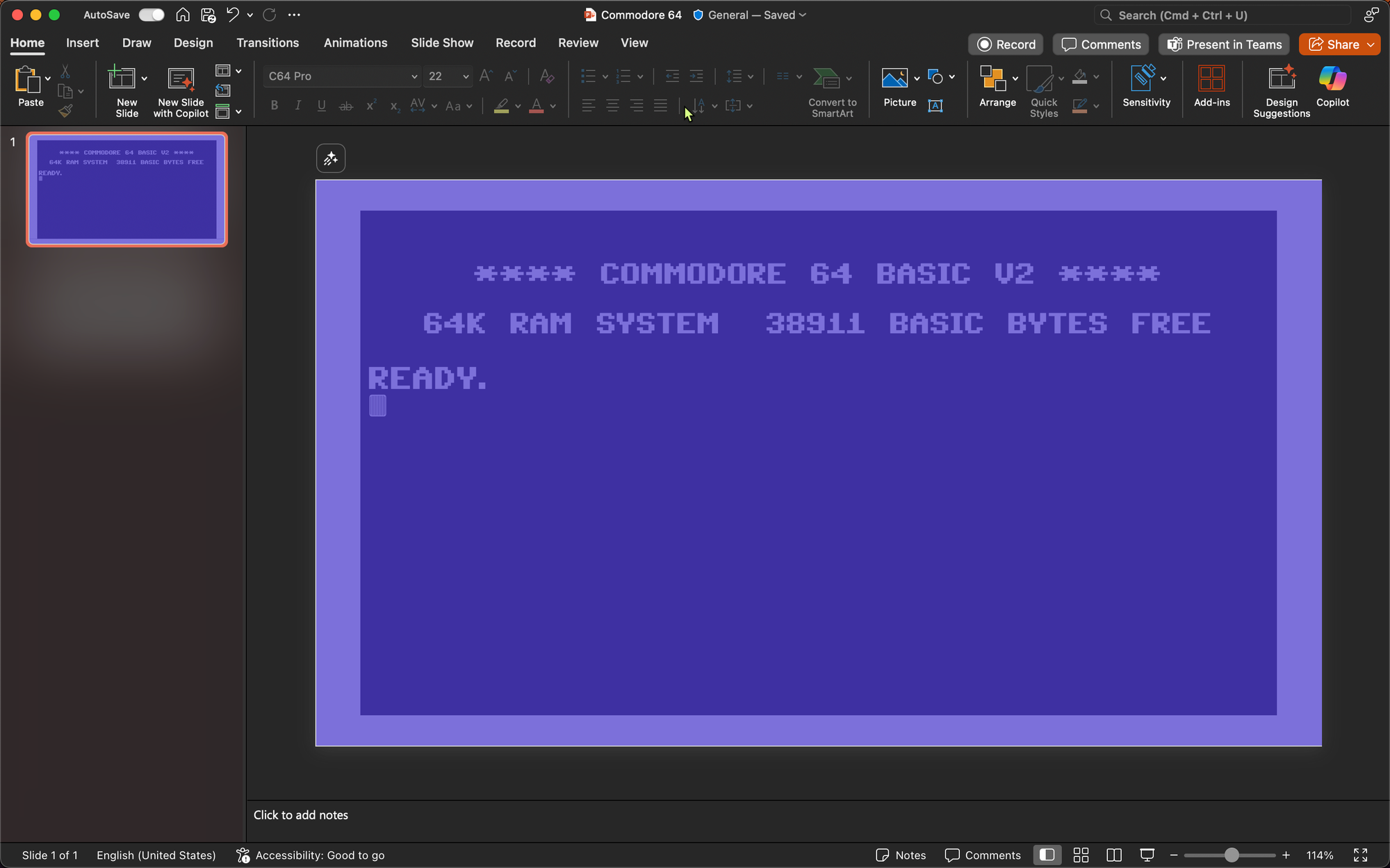
Task: Expand the Share button arrow
Action: (1371, 44)
